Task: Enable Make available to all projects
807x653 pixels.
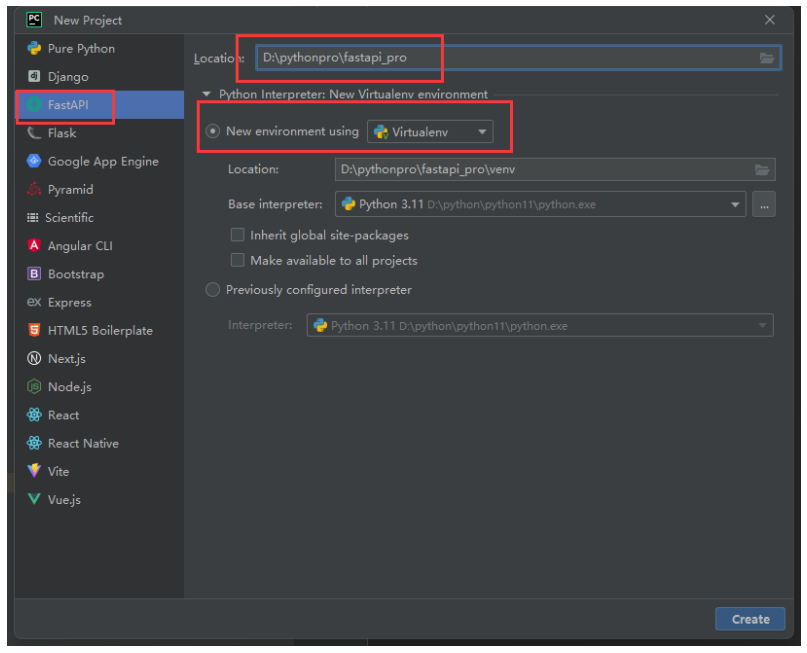Action: [x=237, y=260]
